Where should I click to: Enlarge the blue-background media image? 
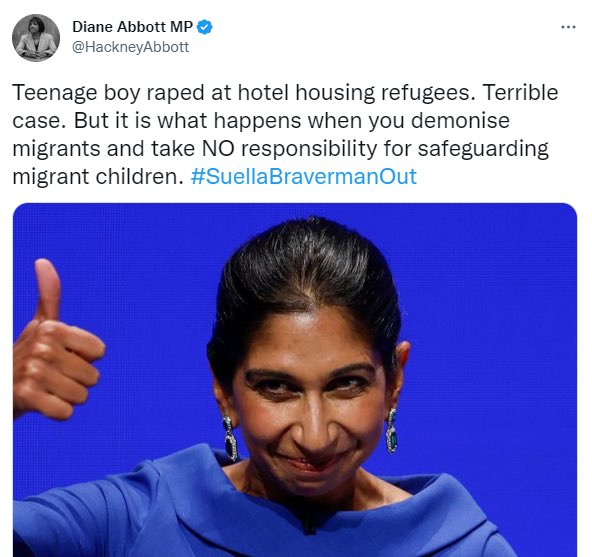pyautogui.click(x=295, y=380)
